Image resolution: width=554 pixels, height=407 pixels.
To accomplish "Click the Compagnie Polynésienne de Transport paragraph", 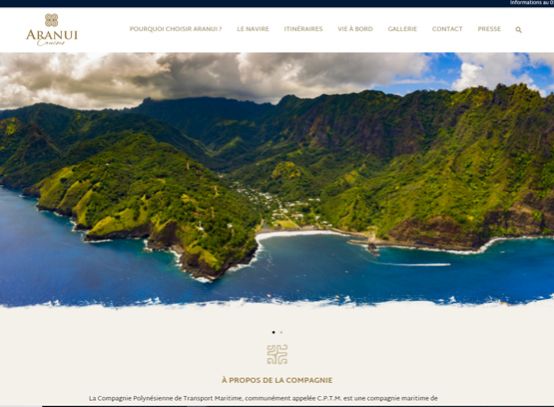I will [x=263, y=399].
